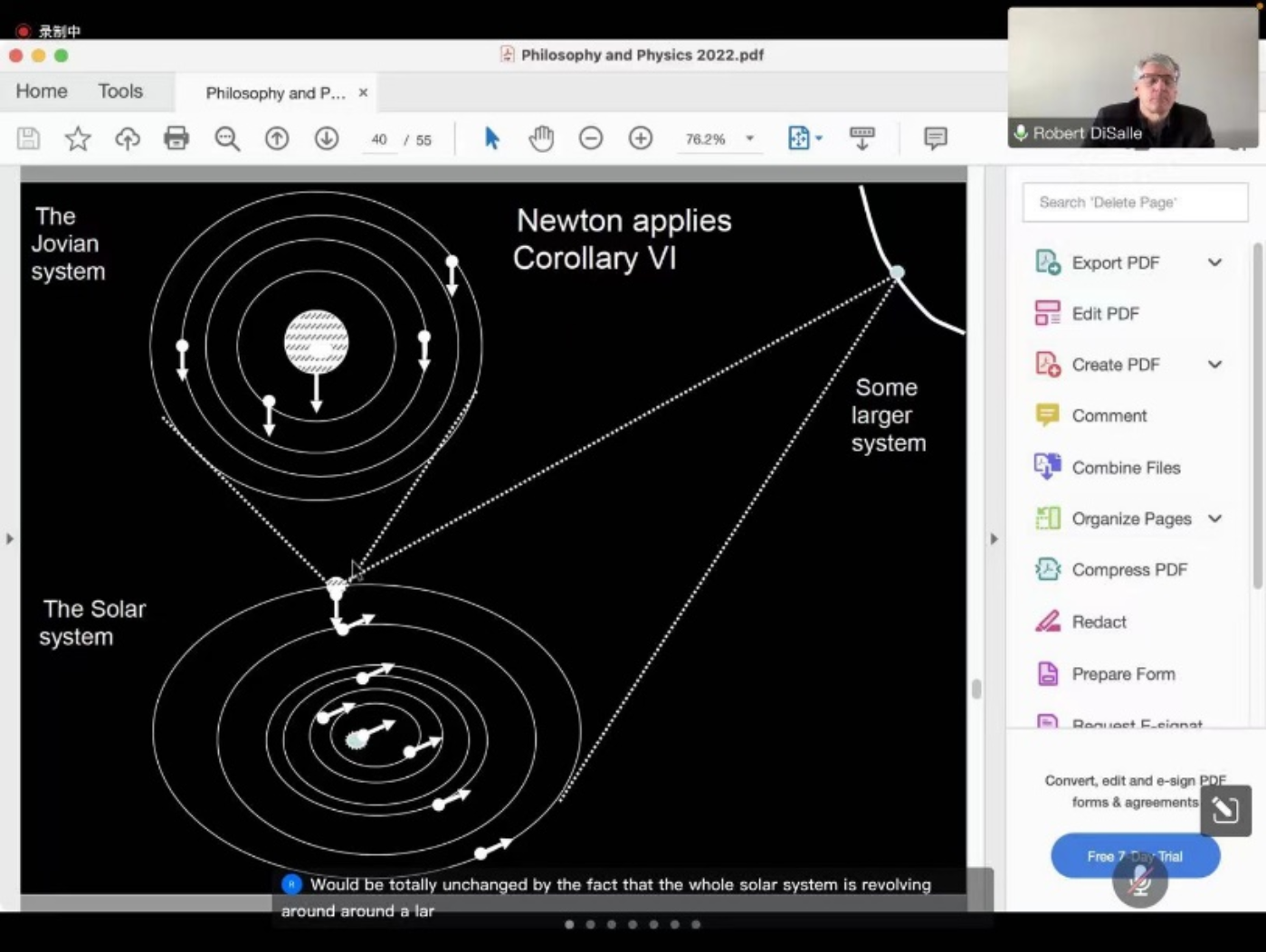Screen dimensions: 1266x952
Task: Unmute using the microphone button
Action: (1139, 881)
